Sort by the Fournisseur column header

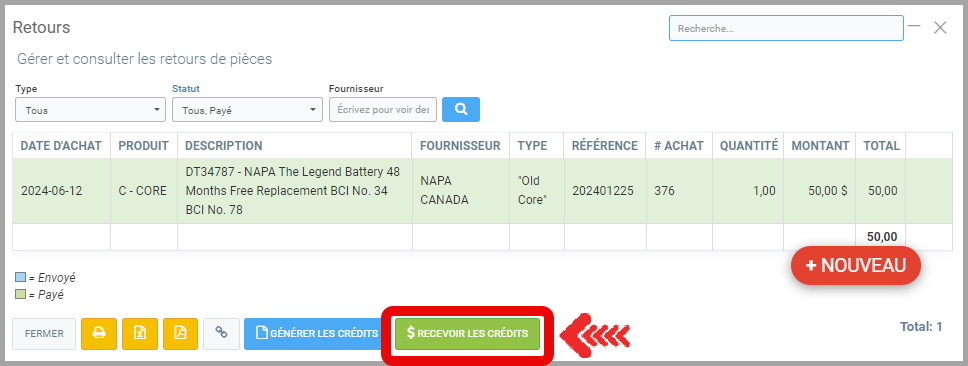tap(460, 146)
